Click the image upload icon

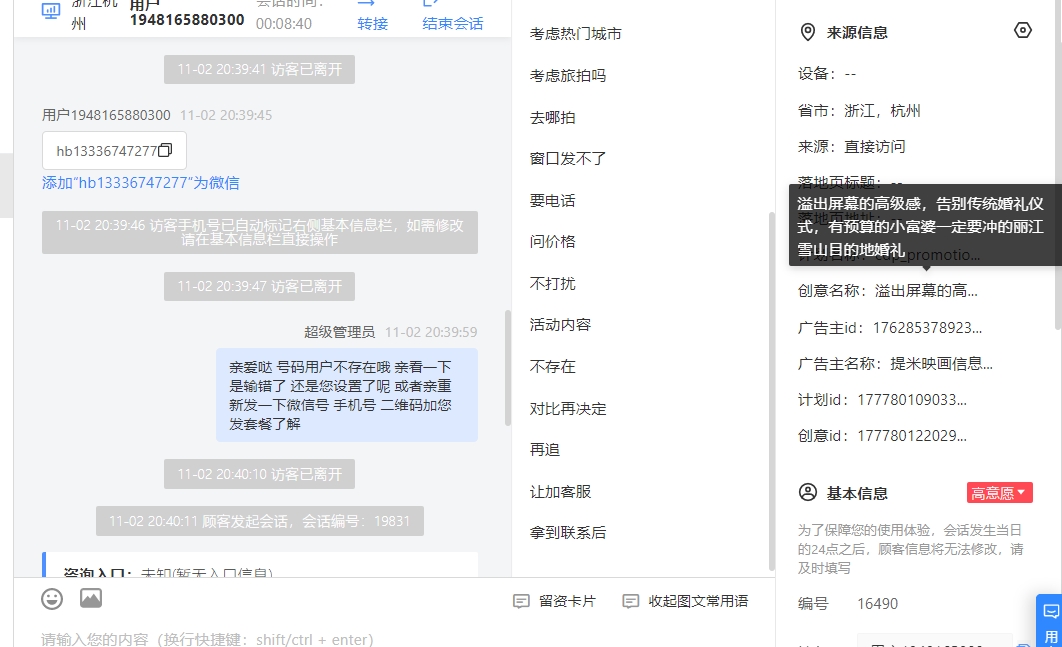pyautogui.click(x=91, y=598)
